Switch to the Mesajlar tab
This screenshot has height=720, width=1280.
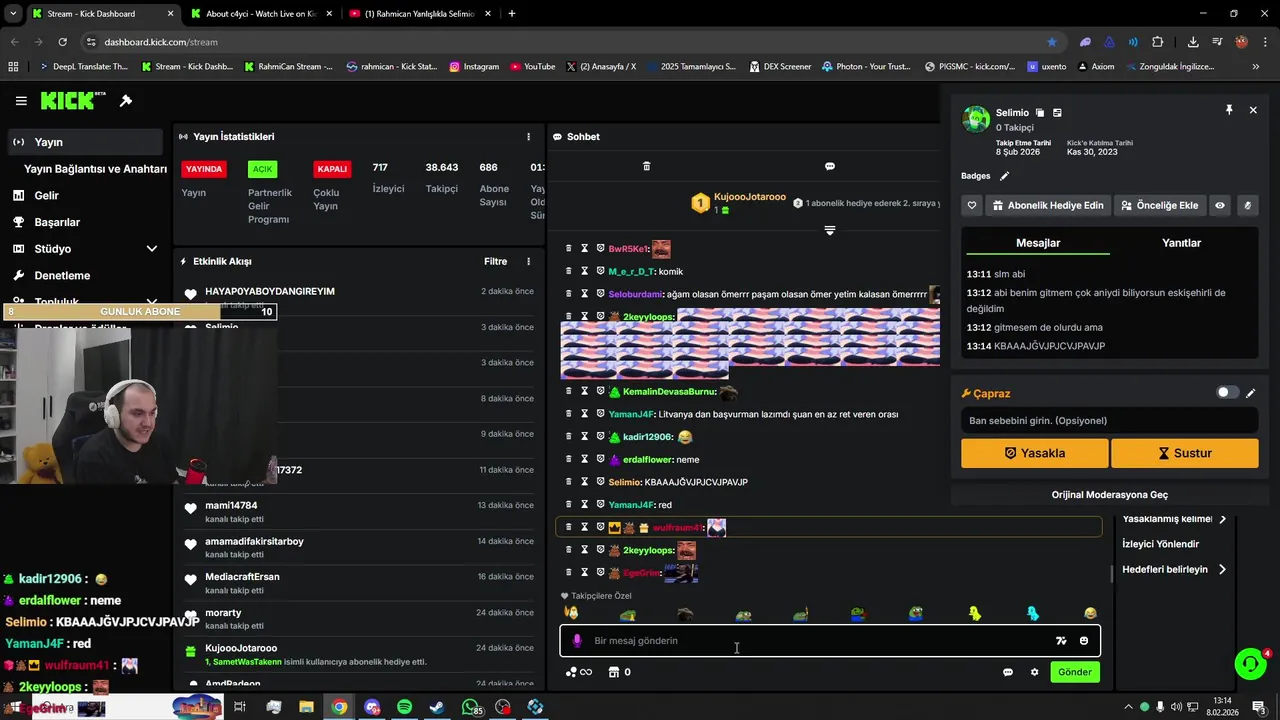coord(1038,243)
